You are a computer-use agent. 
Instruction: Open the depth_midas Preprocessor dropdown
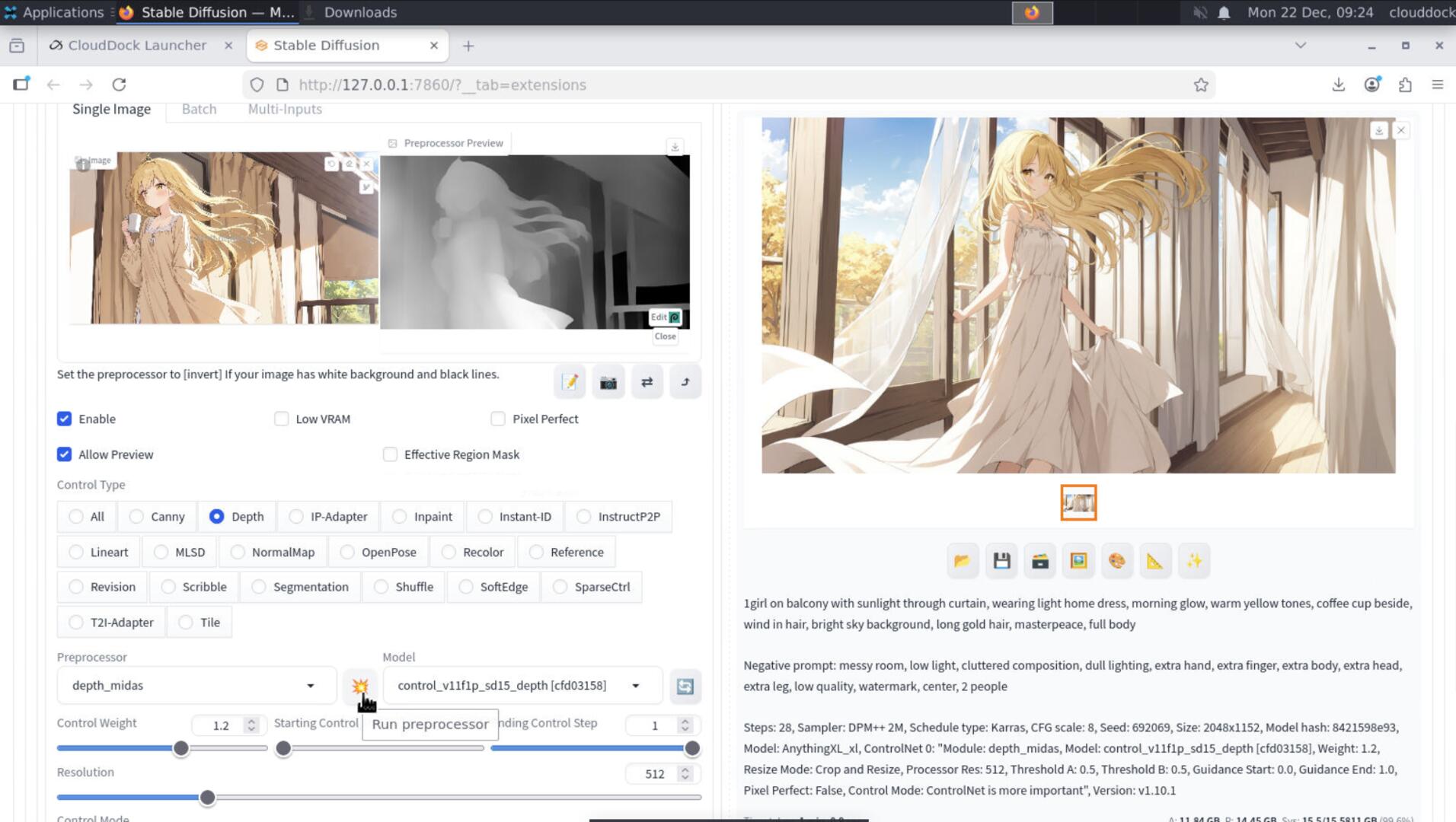point(196,686)
